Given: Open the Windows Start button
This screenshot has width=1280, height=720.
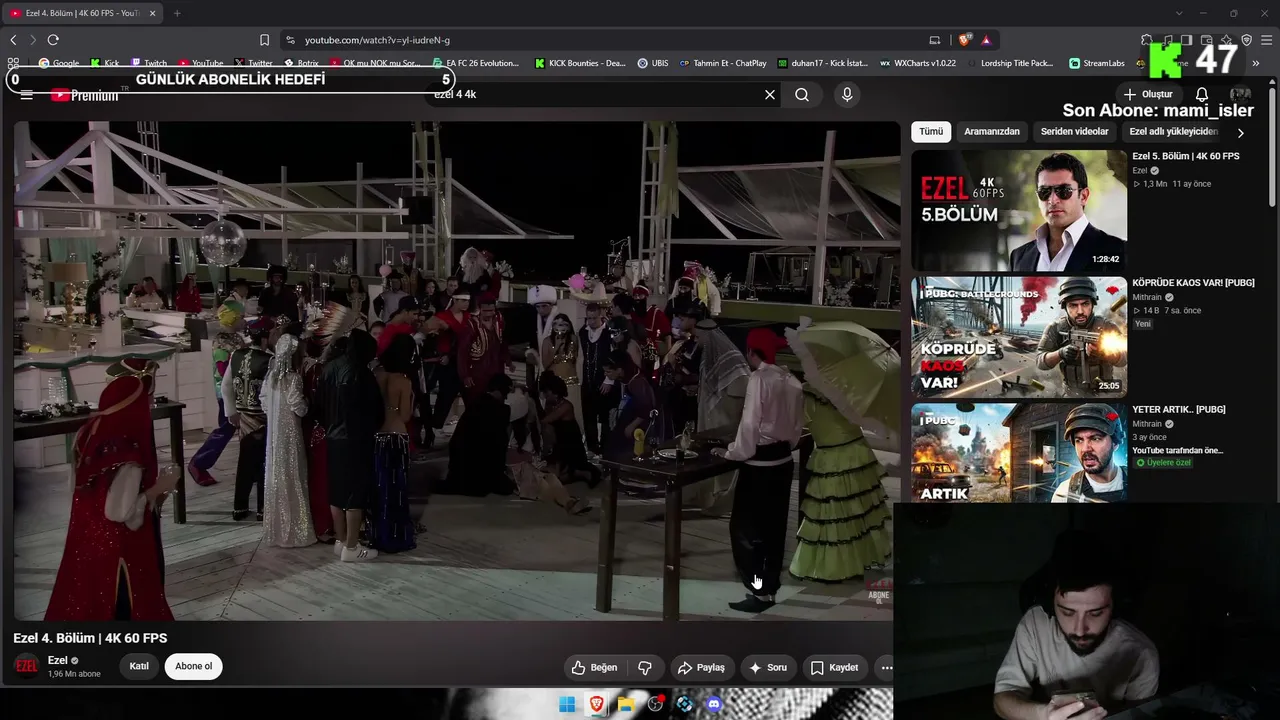Looking at the screenshot, I should pyautogui.click(x=567, y=704).
